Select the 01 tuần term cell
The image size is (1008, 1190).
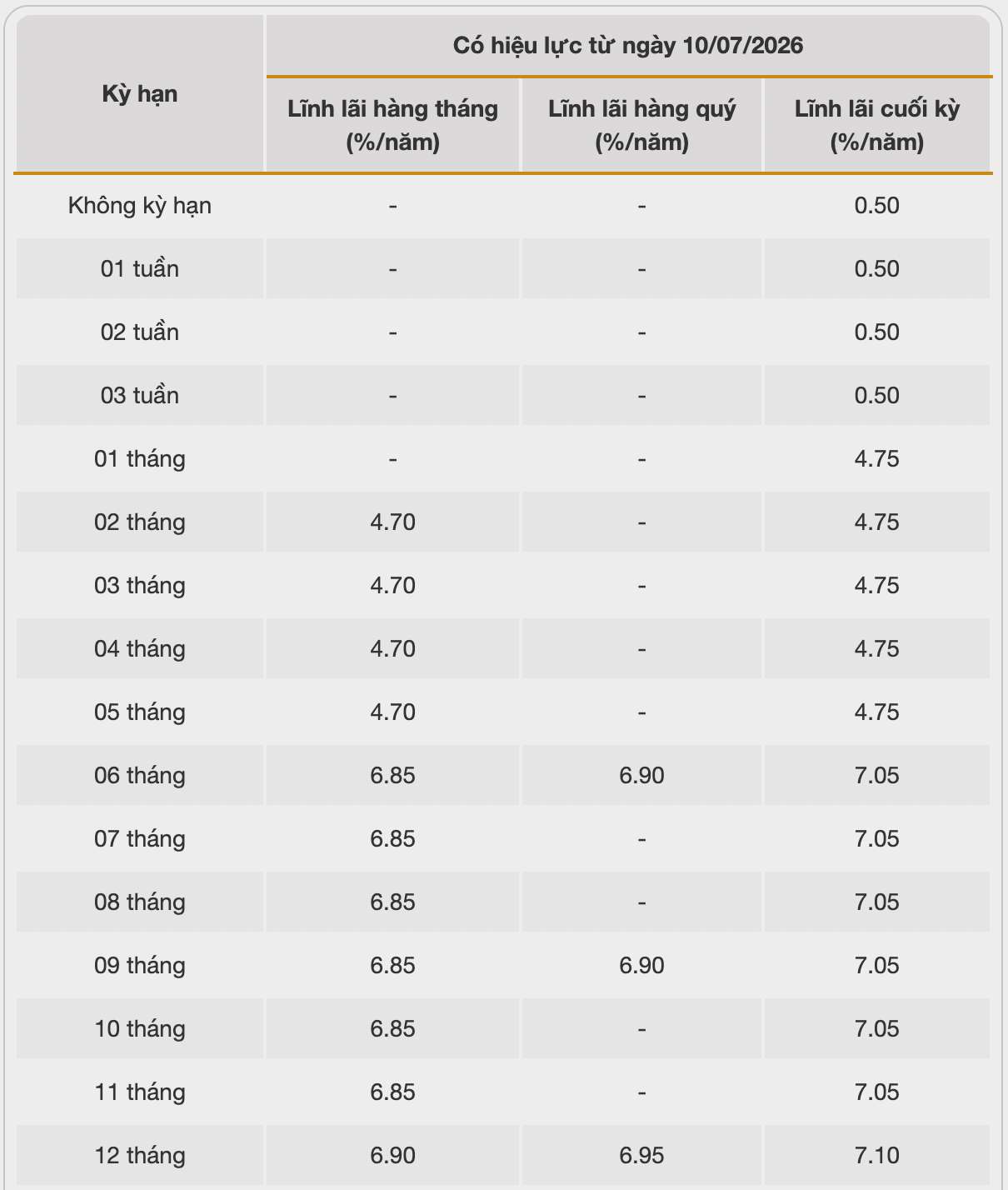[x=140, y=268]
